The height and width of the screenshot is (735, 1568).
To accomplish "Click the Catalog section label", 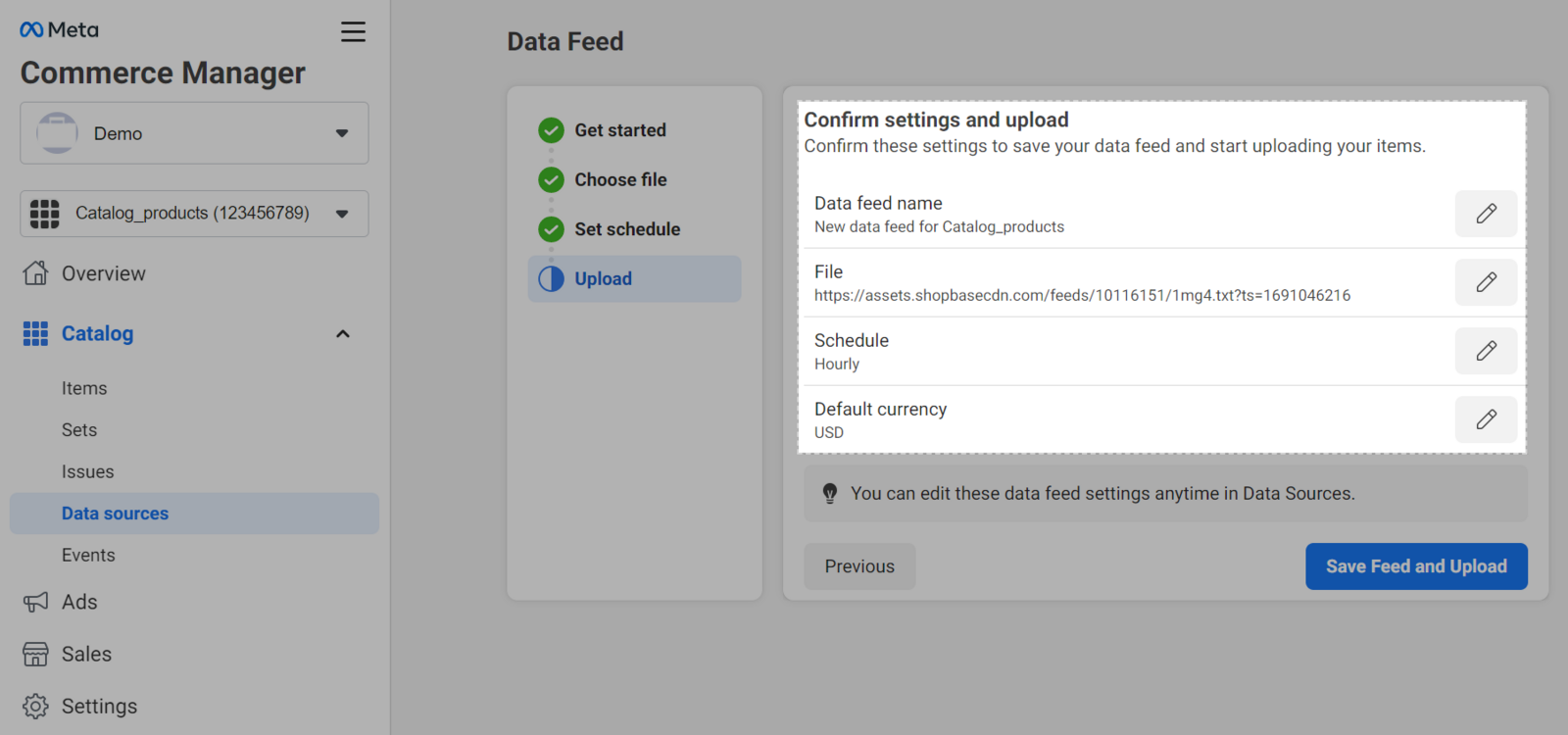I will click(x=97, y=334).
